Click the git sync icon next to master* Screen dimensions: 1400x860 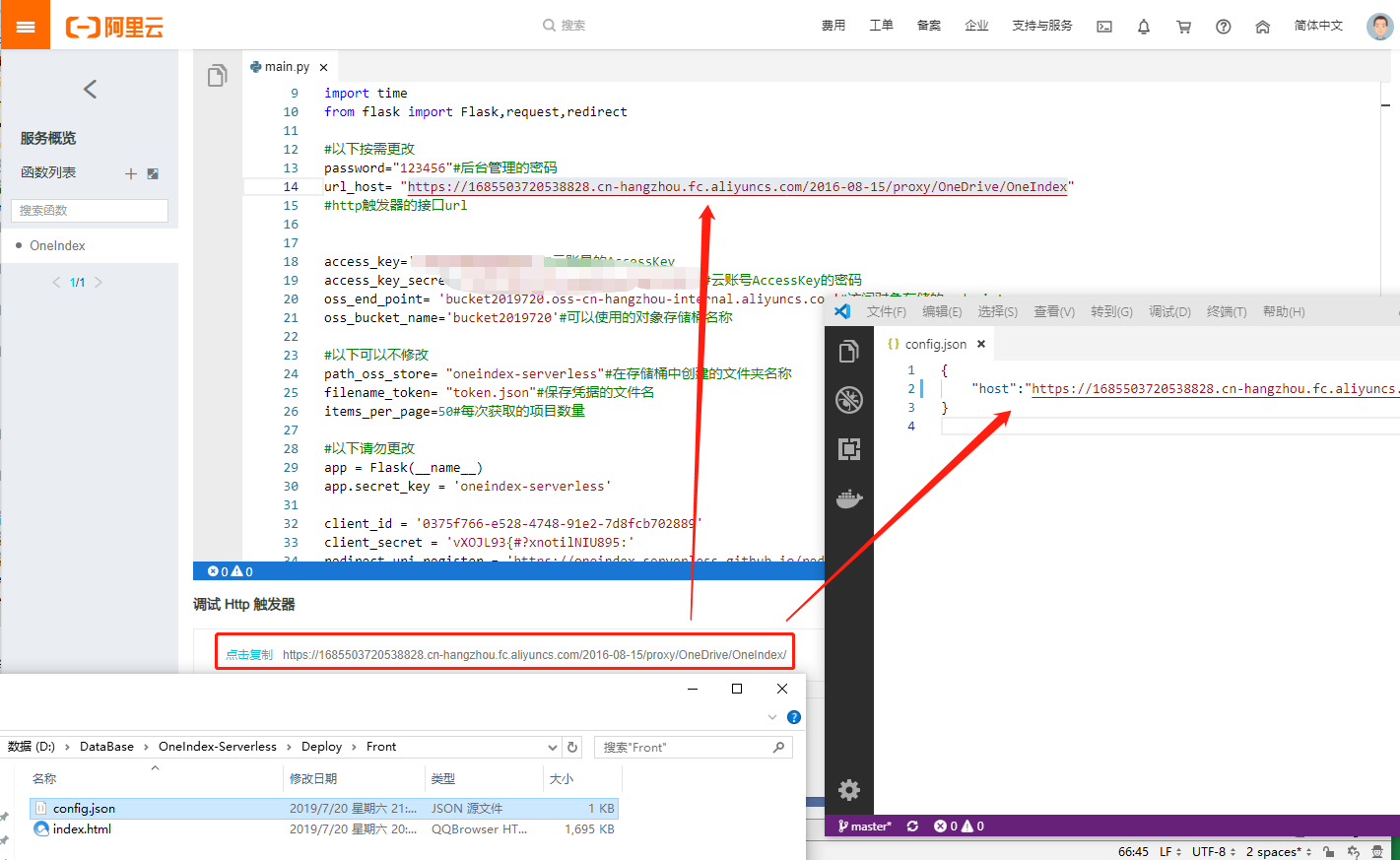tap(914, 826)
